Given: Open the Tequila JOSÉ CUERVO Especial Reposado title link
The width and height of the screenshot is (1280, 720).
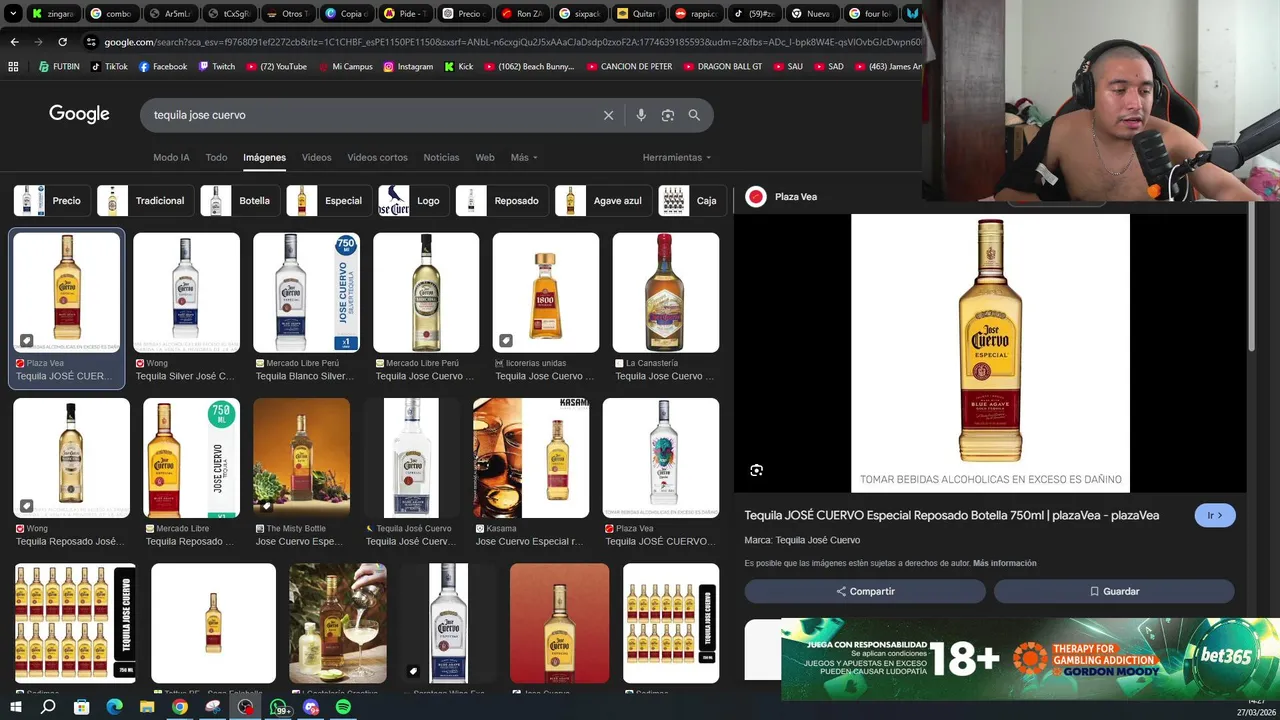Looking at the screenshot, I should coord(951,515).
